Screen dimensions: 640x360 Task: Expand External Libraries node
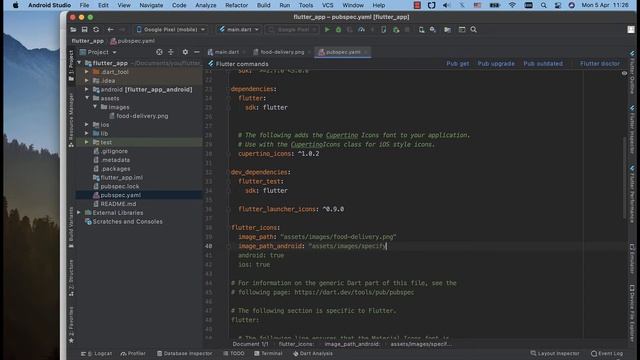pyautogui.click(x=79, y=213)
